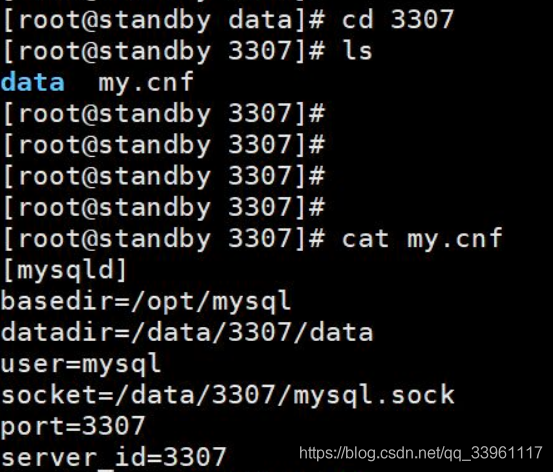Click '/opt/mysql' path in basedir line

(211, 302)
